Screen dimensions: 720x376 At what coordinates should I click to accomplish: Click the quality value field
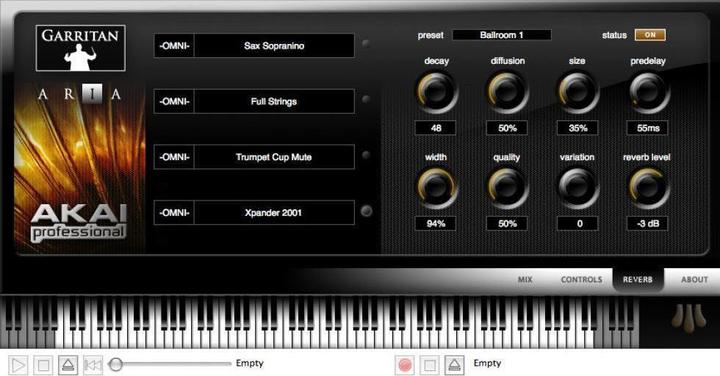[507, 224]
